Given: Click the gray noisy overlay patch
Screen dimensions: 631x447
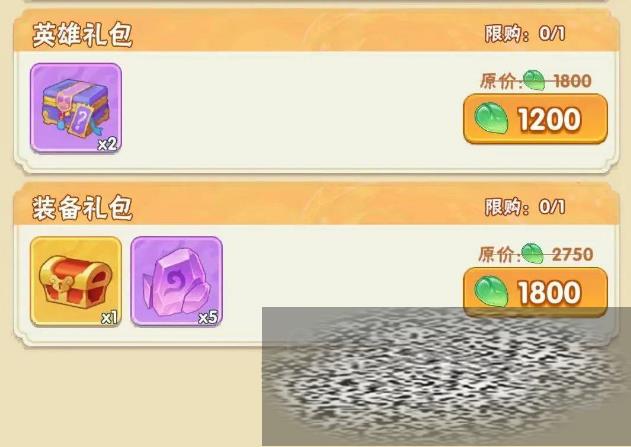Looking at the screenshot, I should (x=446, y=377).
